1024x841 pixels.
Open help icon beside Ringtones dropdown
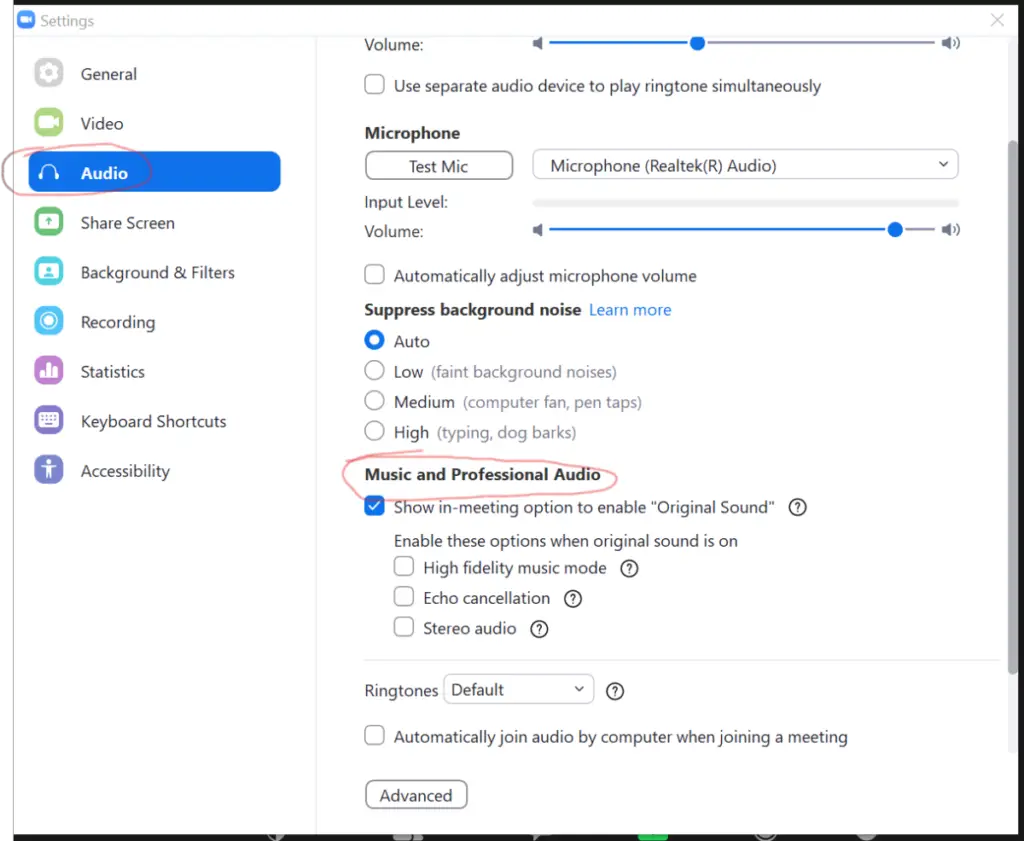pyautogui.click(x=615, y=691)
